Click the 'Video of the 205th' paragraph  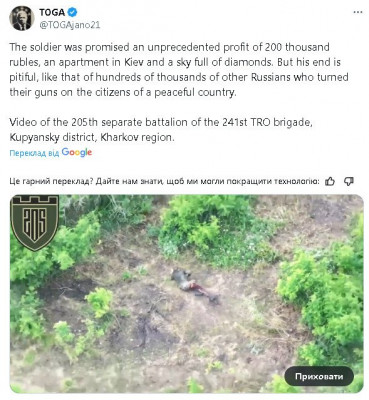pyautogui.click(x=161, y=130)
